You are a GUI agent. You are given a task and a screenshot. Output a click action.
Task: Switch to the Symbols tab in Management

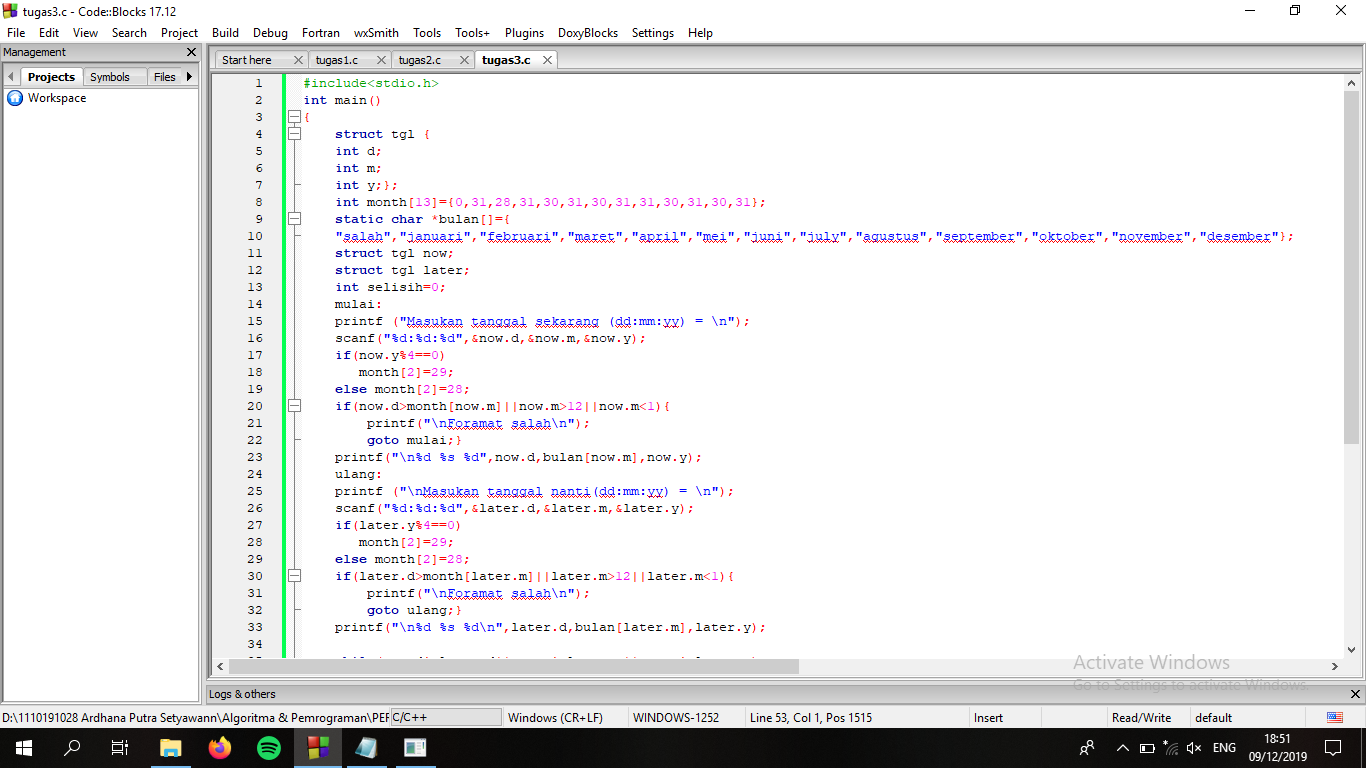110,77
